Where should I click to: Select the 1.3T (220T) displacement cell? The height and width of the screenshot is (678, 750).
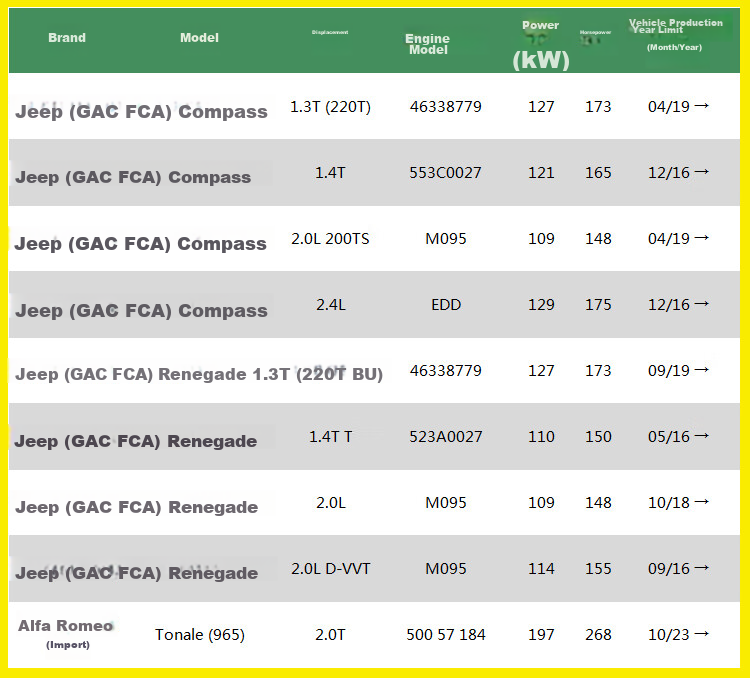[x=331, y=106]
